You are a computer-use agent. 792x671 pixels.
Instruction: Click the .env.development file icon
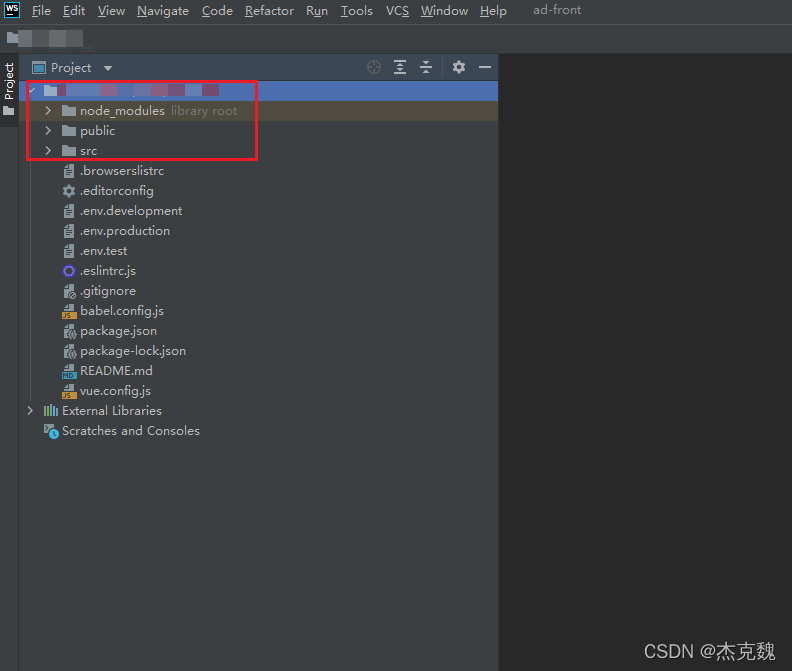[x=69, y=211]
